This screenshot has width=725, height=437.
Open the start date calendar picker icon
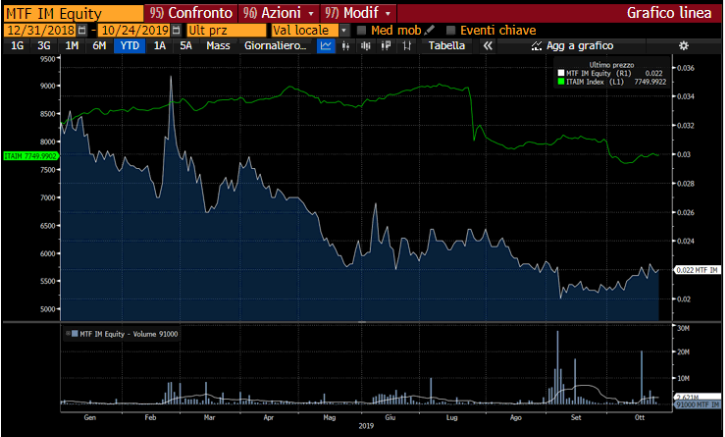point(82,31)
